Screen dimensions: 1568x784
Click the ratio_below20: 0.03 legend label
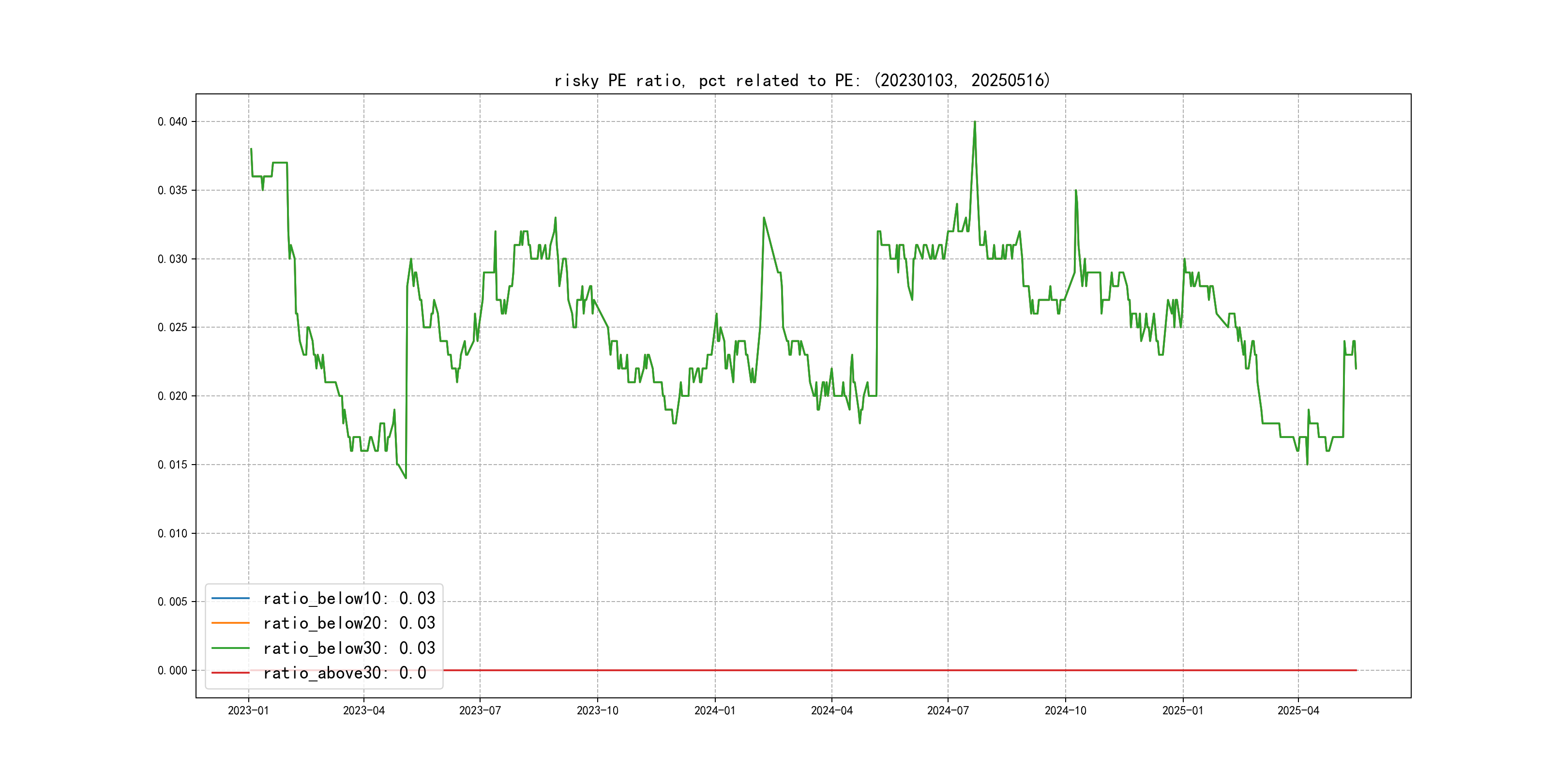349,623
